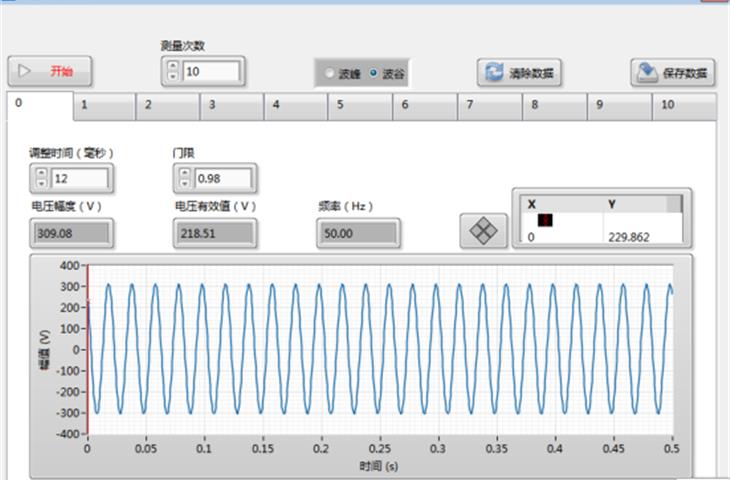The image size is (730, 480).
Task: Increase the 门限 threshold stepper
Action: click(184, 173)
